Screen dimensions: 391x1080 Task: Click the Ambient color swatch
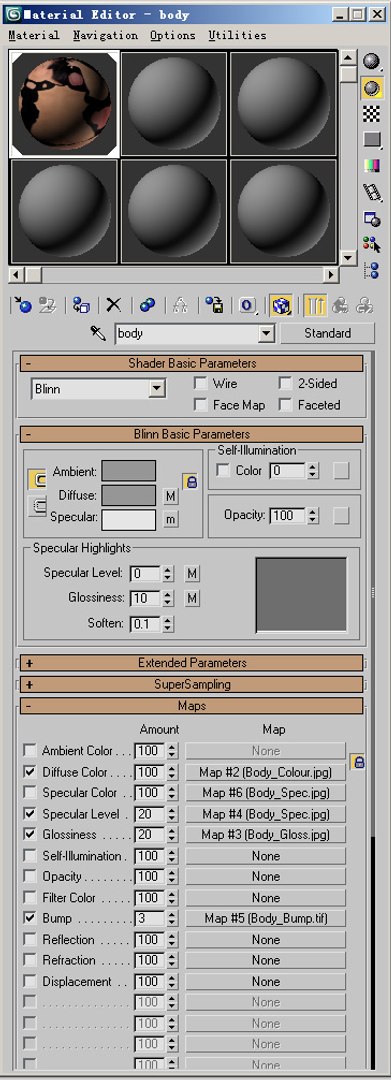(129, 471)
